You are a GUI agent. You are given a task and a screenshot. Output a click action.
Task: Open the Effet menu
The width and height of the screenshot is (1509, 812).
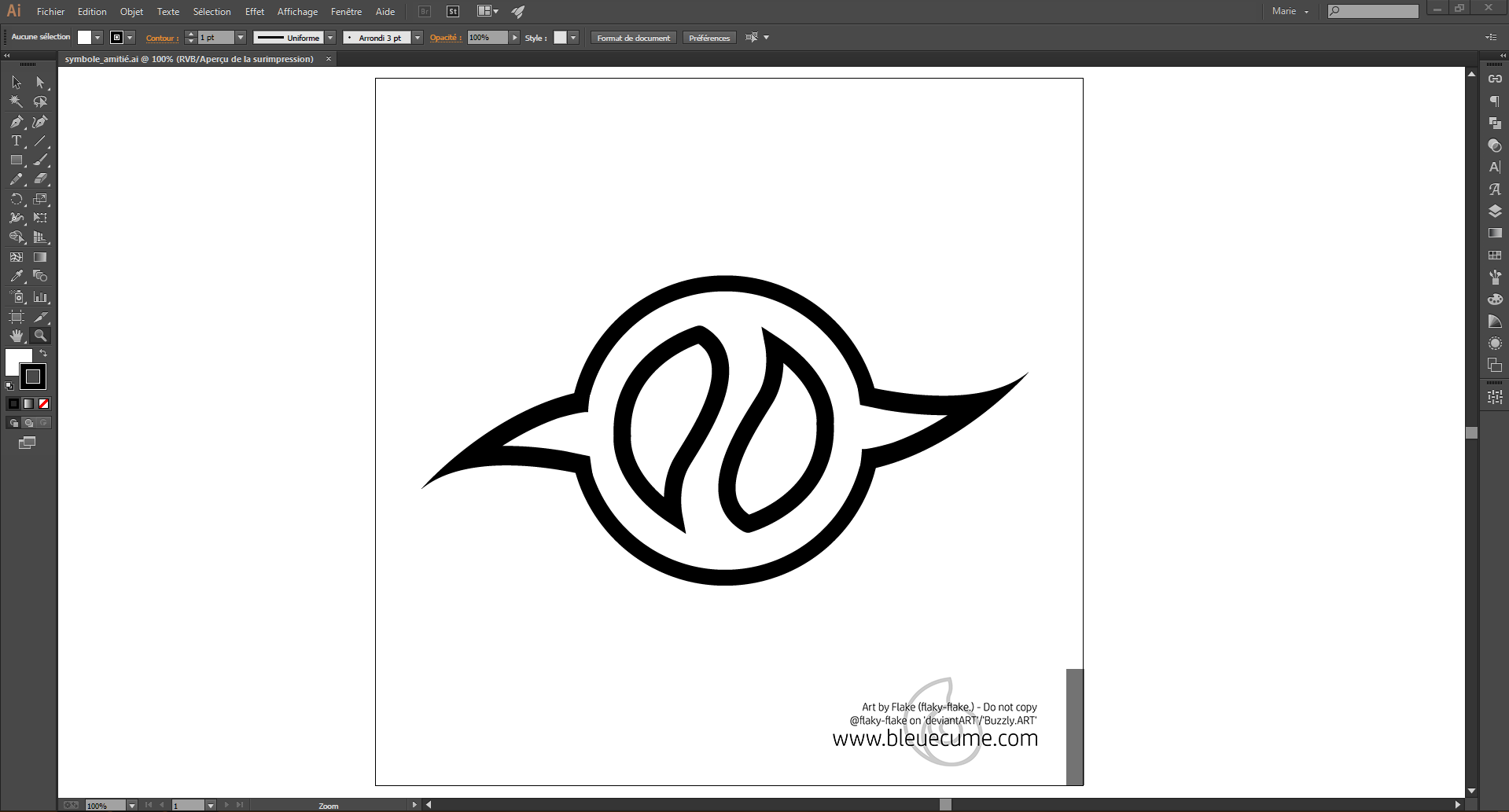click(255, 12)
